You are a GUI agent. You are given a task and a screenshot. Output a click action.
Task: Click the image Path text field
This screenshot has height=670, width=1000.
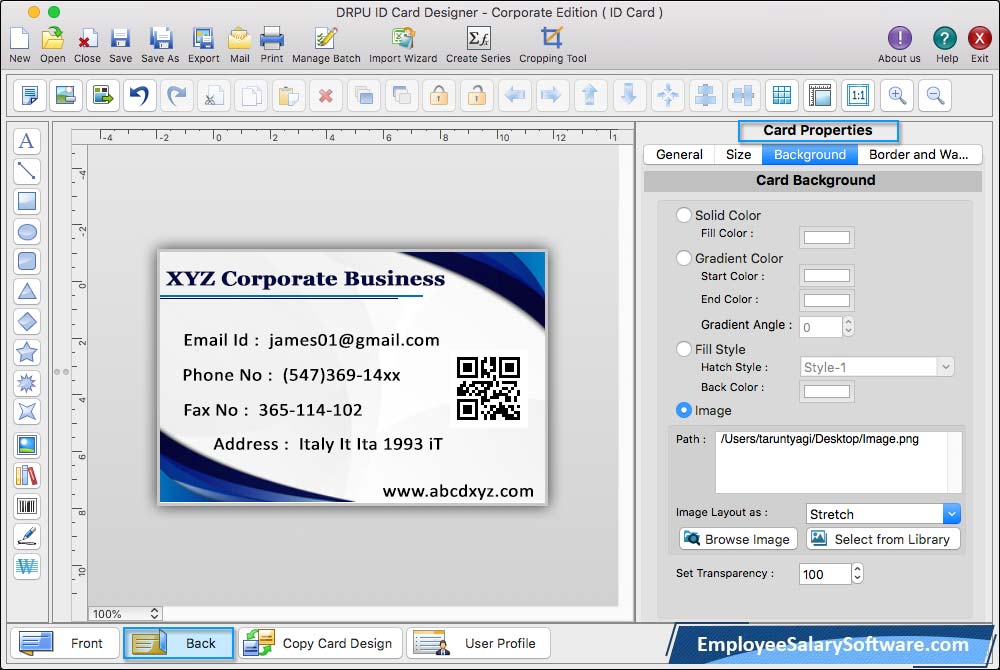pos(838,462)
